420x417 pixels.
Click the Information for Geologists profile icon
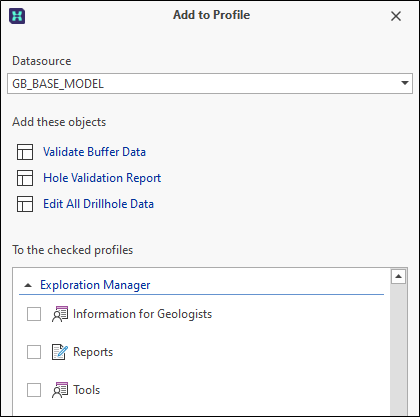(60, 314)
